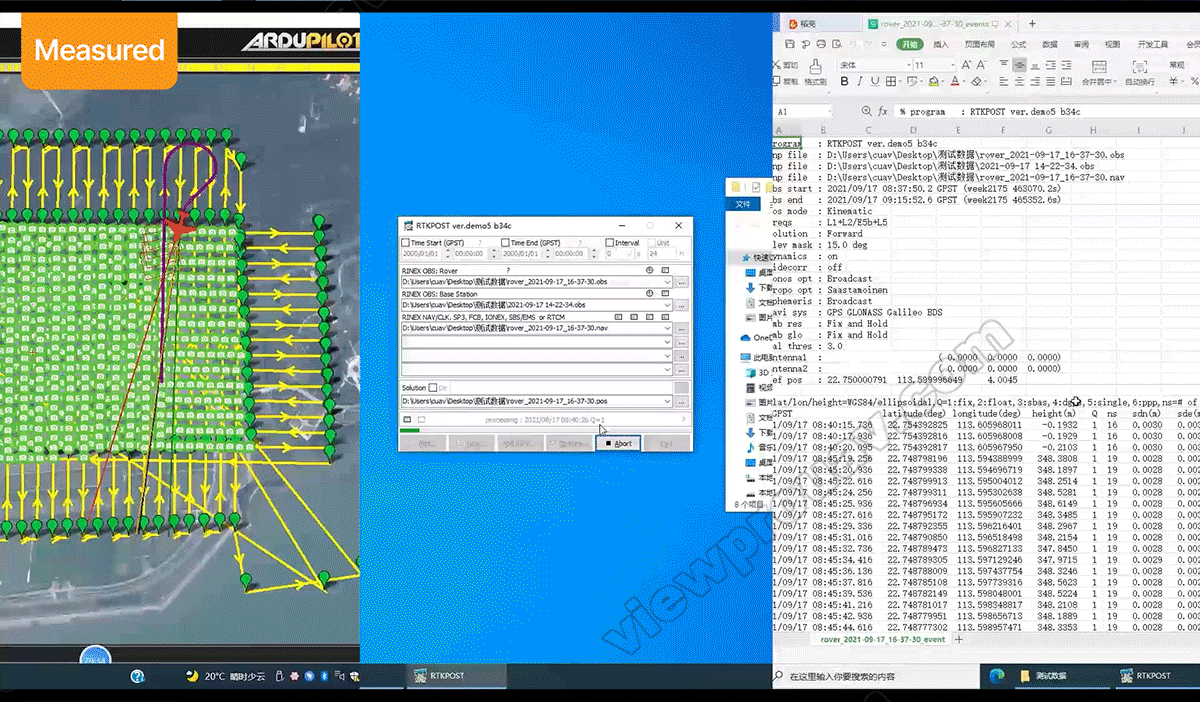Switch to the 公式 (Formulas) ribbon tab
Image resolution: width=1200 pixels, height=702 pixels.
pyautogui.click(x=1018, y=44)
